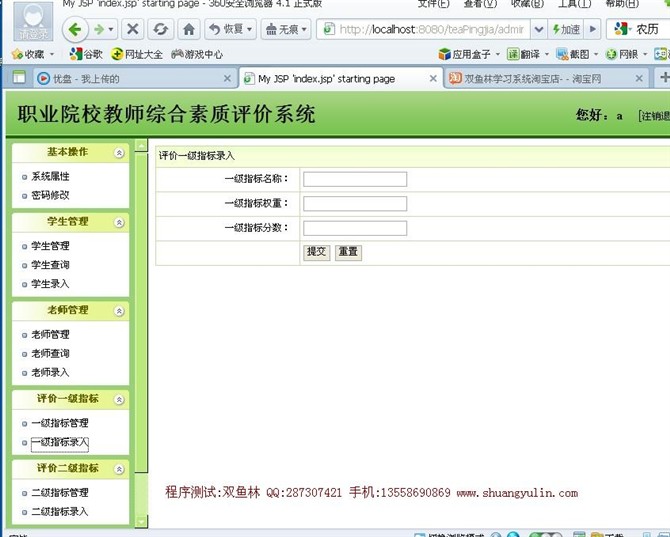Open the 无痕 private mode button
This screenshot has width=670, height=537.
coord(286,29)
